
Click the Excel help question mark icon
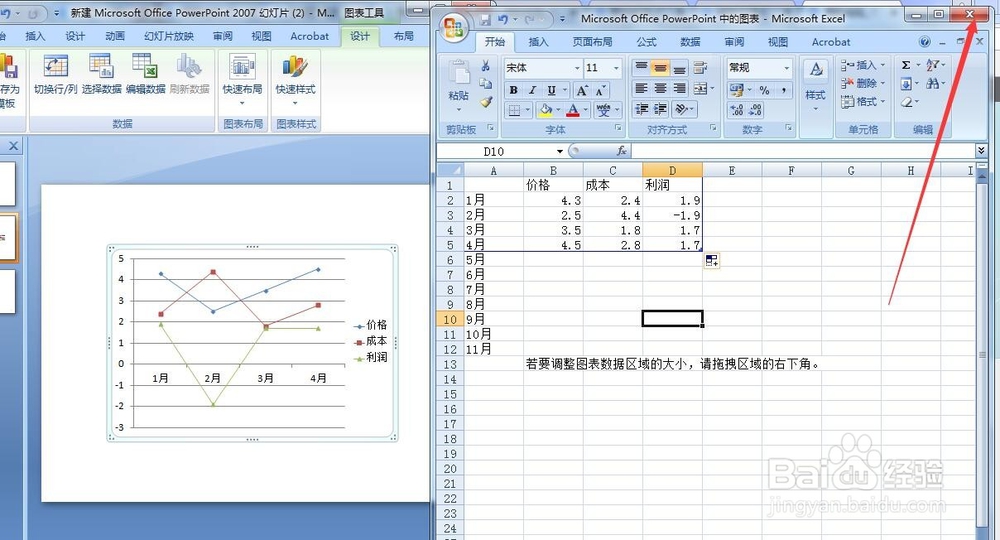pyautogui.click(x=925, y=42)
